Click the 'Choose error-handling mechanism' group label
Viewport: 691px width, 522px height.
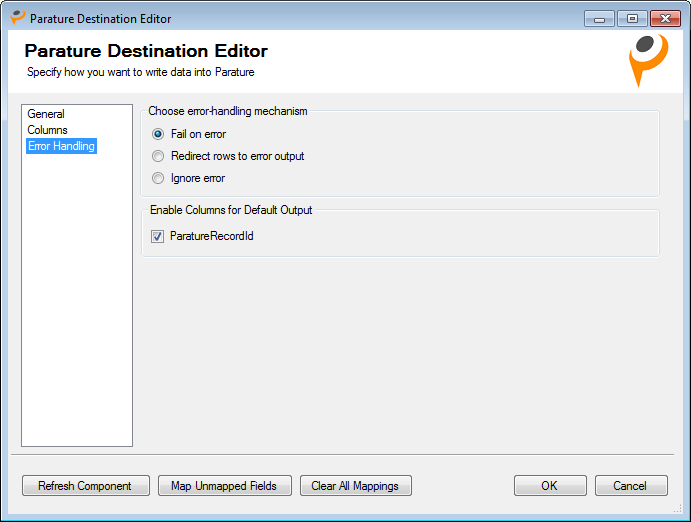(x=228, y=111)
